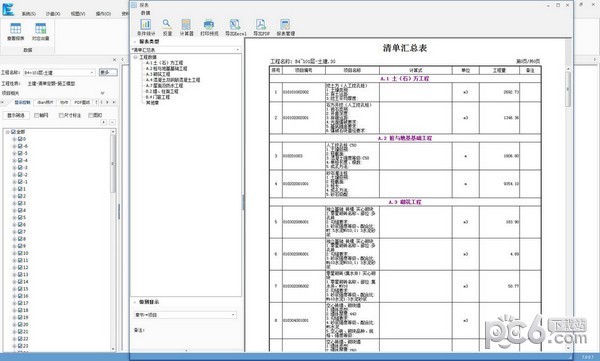
Task: Open the 操作(O) menu
Action: click(x=103, y=14)
